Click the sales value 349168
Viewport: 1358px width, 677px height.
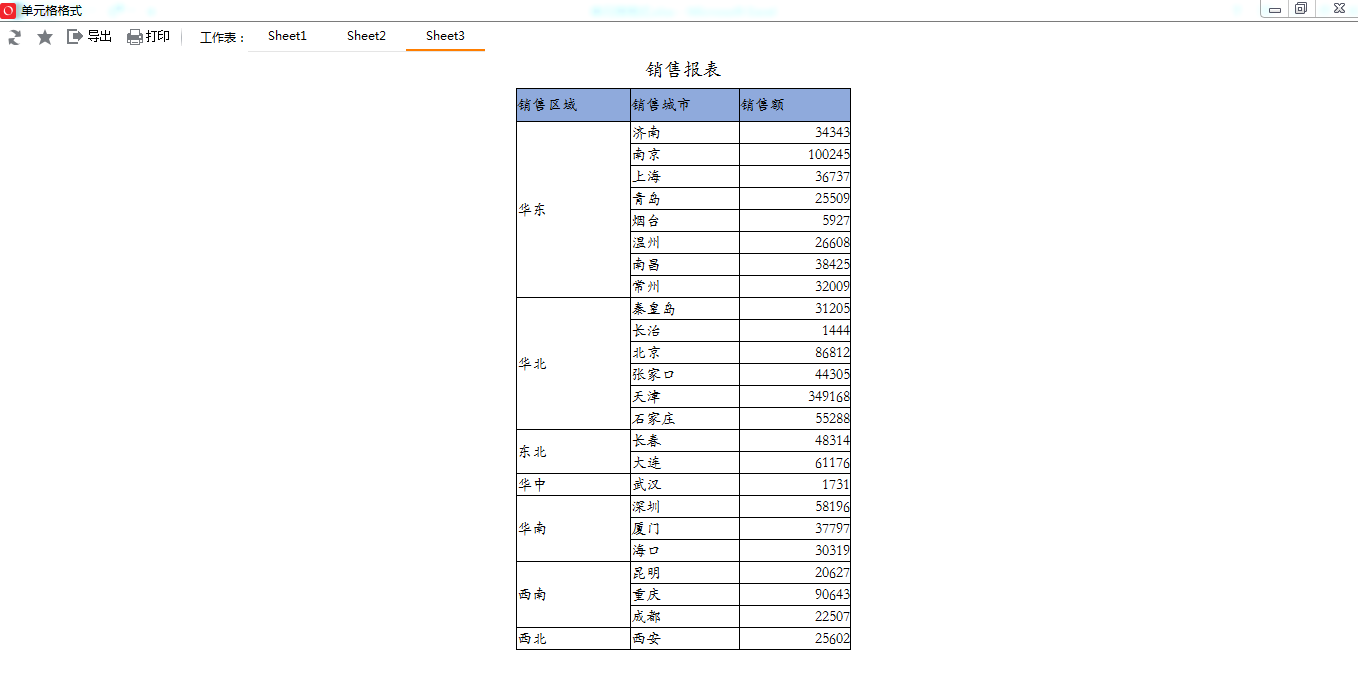pyautogui.click(x=829, y=397)
